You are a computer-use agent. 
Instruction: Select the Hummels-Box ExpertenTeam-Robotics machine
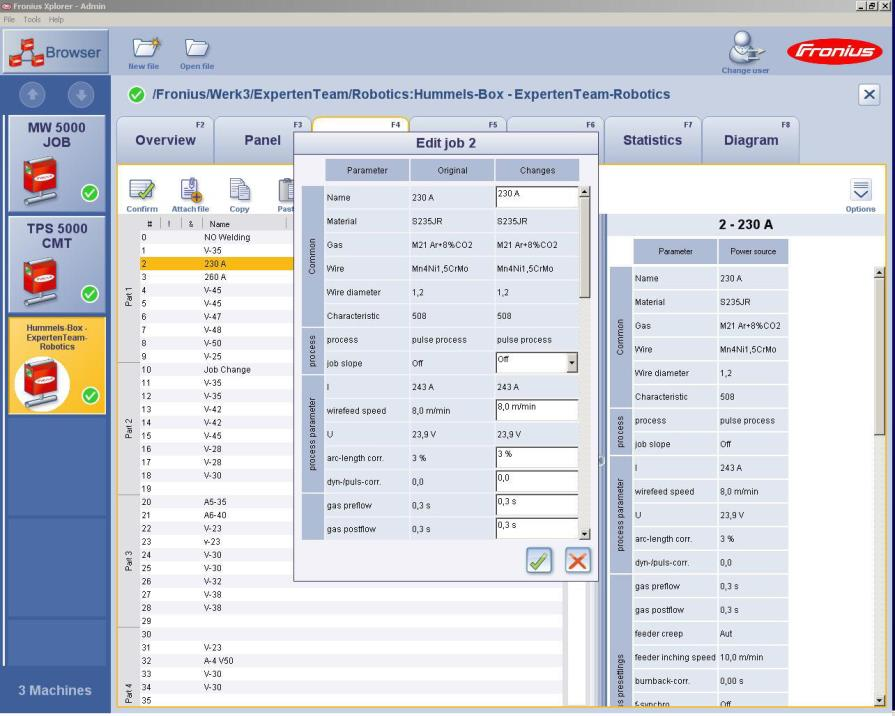pyautogui.click(x=57, y=365)
